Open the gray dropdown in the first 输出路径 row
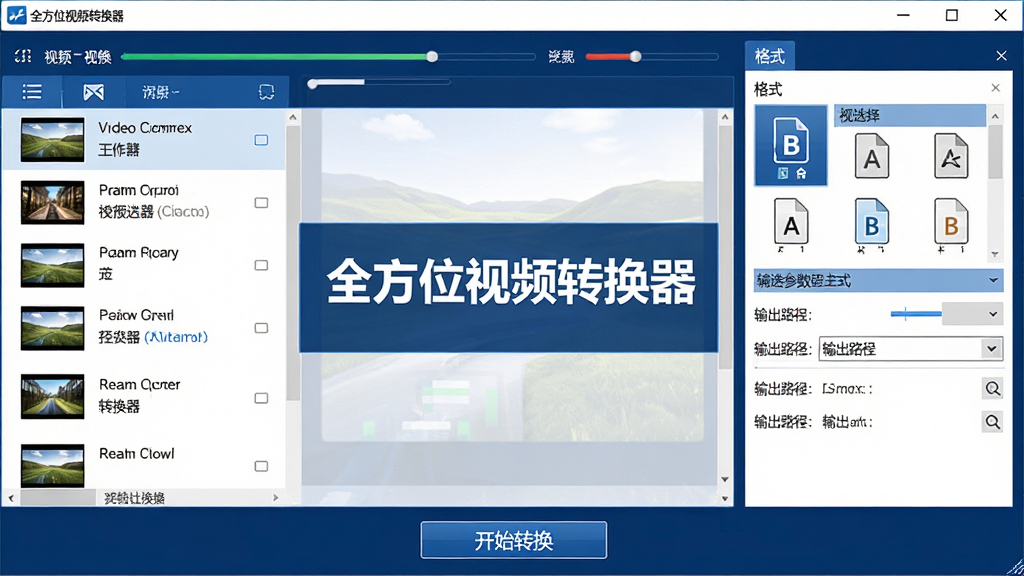The width and height of the screenshot is (1024, 576). coord(972,314)
